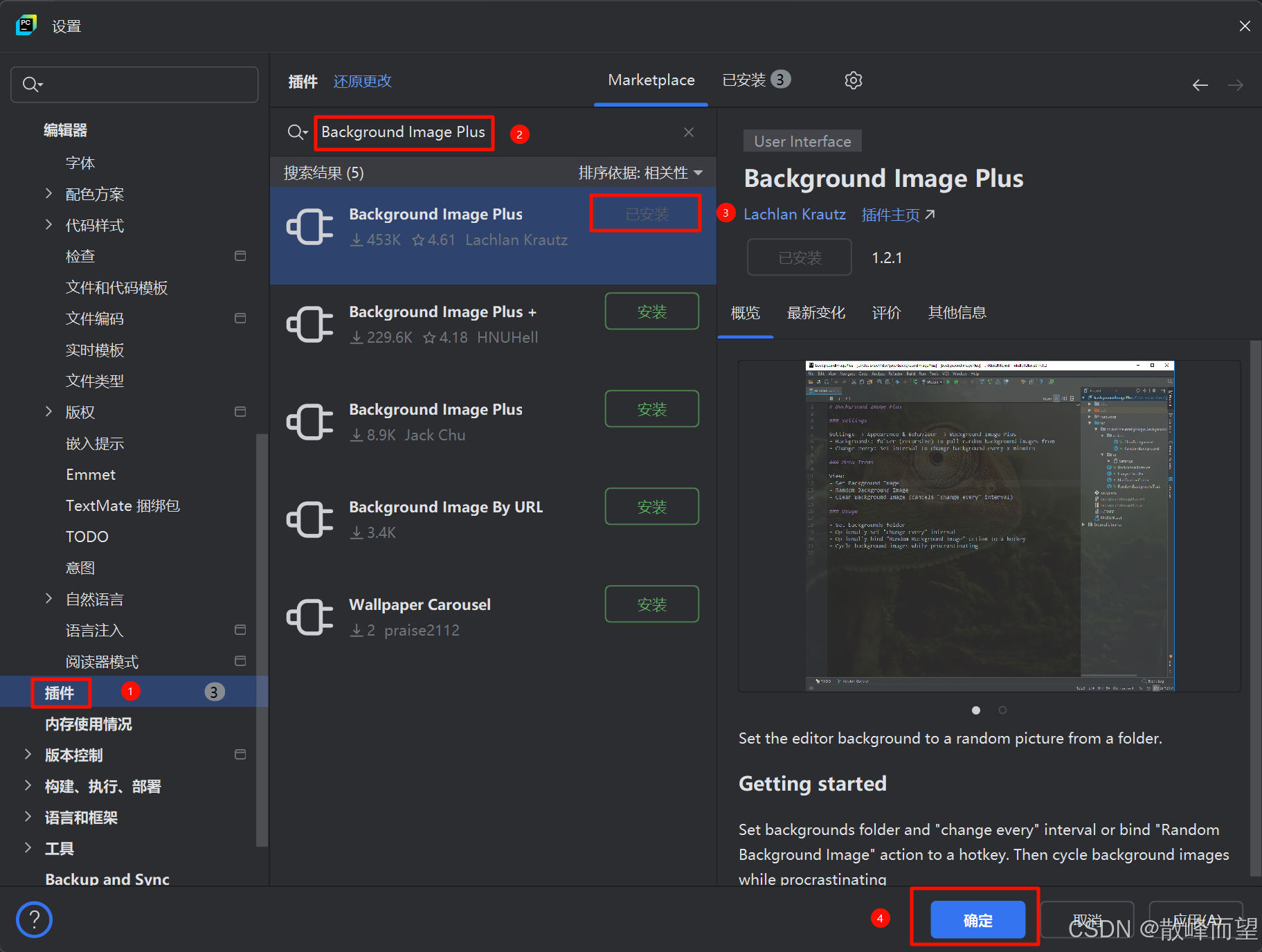Image resolution: width=1262 pixels, height=952 pixels.
Task: Click project-level icon beside 版本控制
Action: click(240, 755)
